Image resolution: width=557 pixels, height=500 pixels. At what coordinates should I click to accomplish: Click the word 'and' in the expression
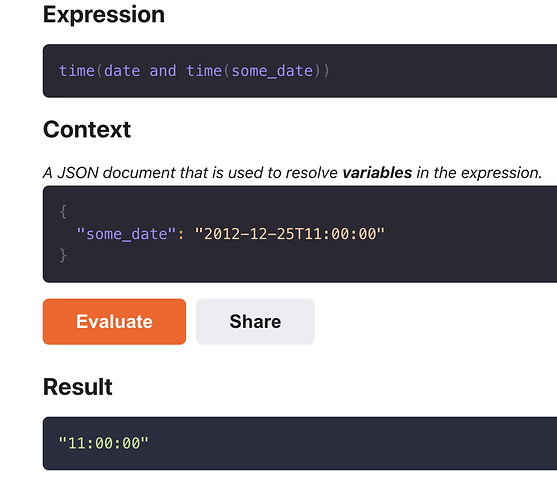[163, 71]
